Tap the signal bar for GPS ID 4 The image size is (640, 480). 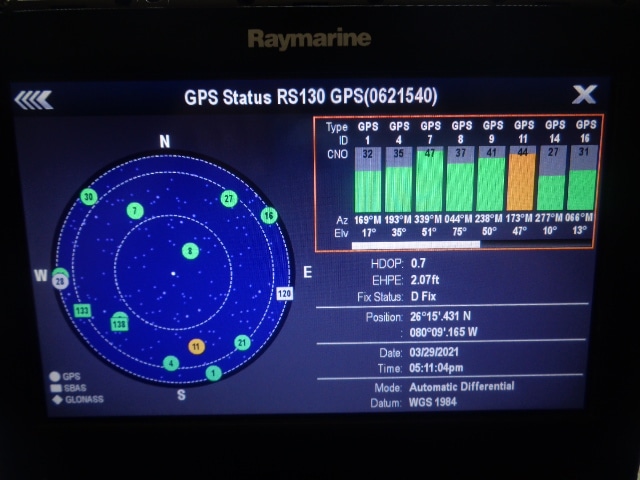[398, 179]
